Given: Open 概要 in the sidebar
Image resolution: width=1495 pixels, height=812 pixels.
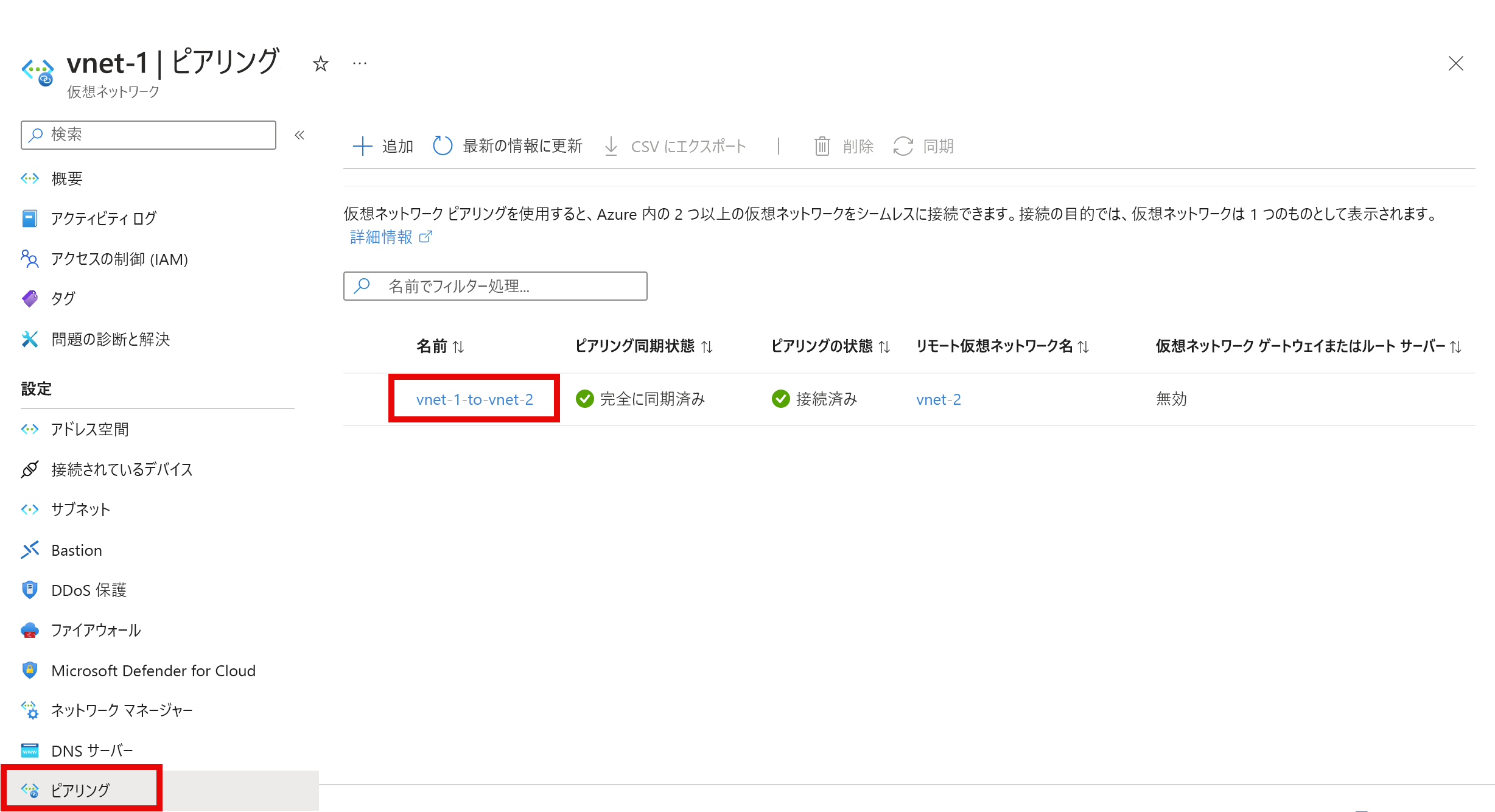Looking at the screenshot, I should [x=67, y=178].
